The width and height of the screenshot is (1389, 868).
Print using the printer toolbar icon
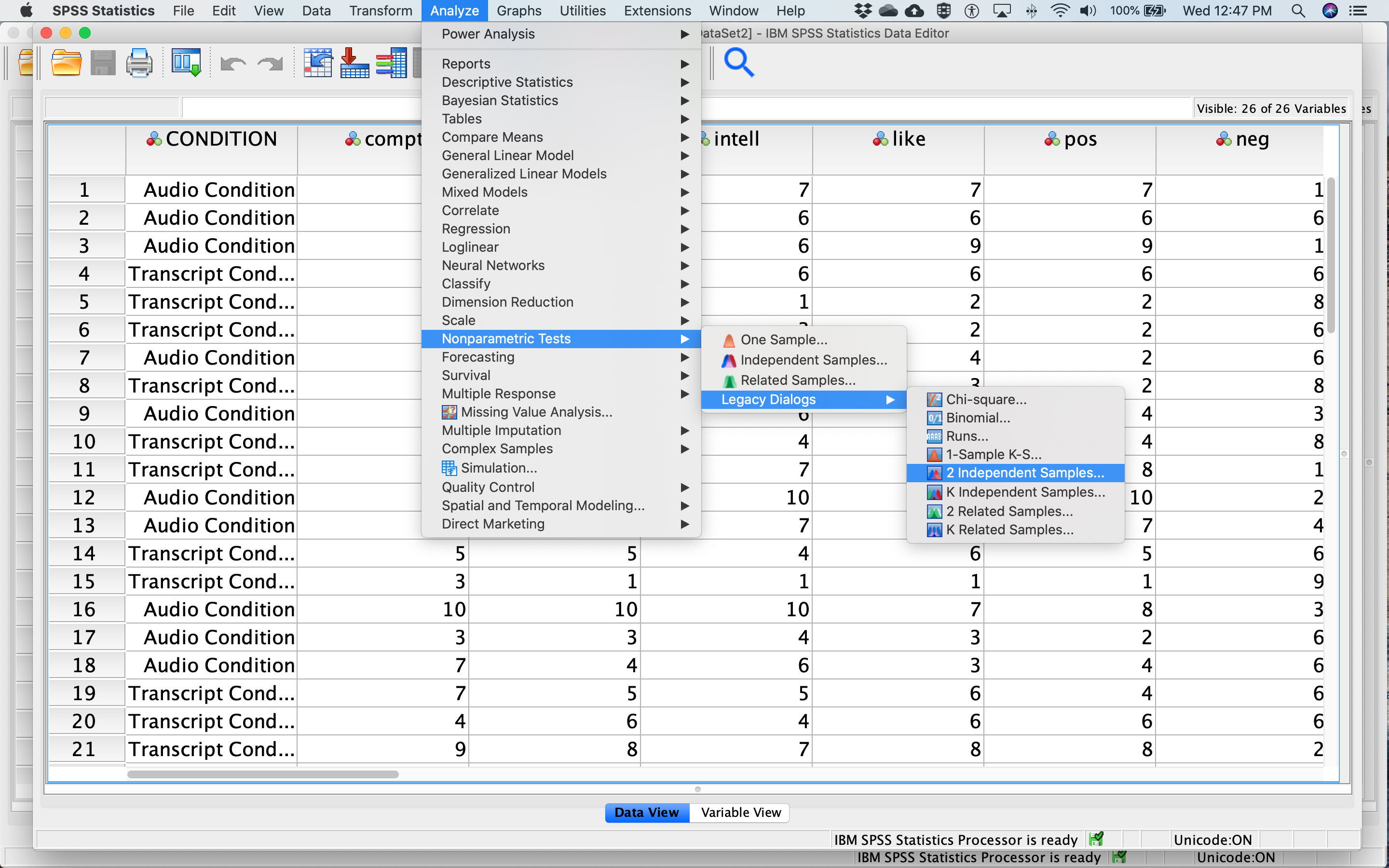tap(139, 63)
